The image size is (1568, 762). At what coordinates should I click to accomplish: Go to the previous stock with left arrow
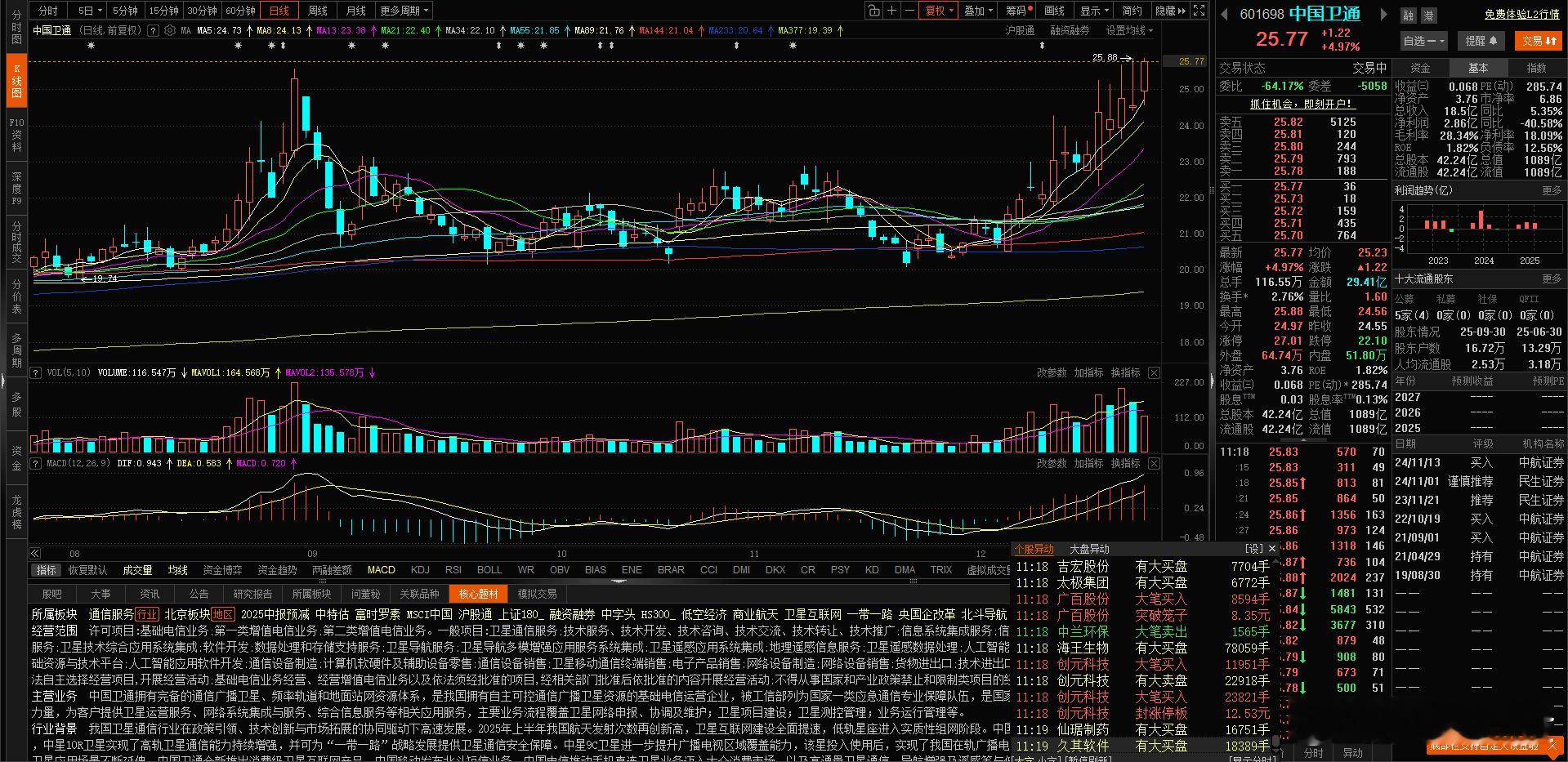click(1224, 14)
